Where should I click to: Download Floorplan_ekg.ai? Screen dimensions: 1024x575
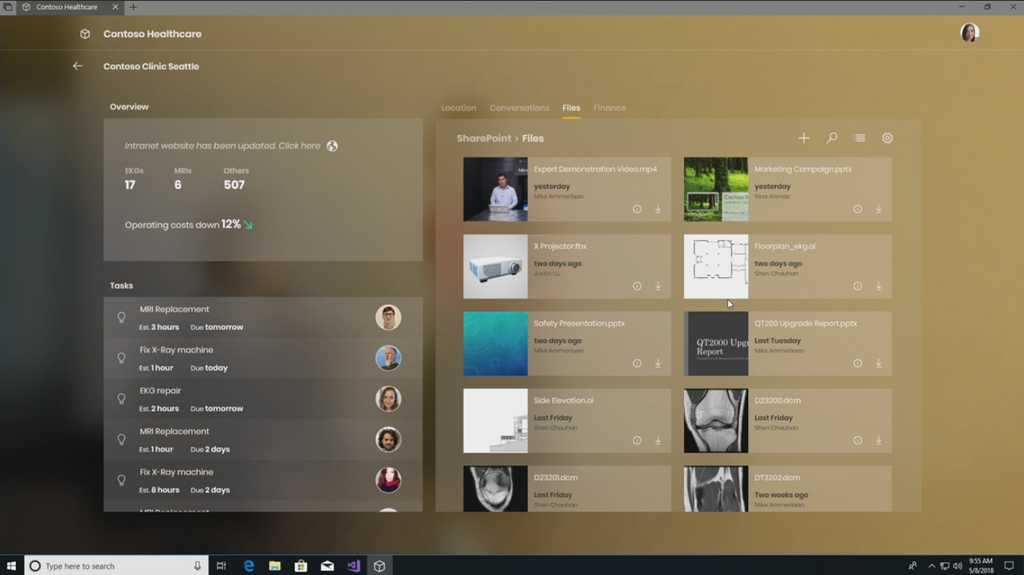(x=878, y=286)
